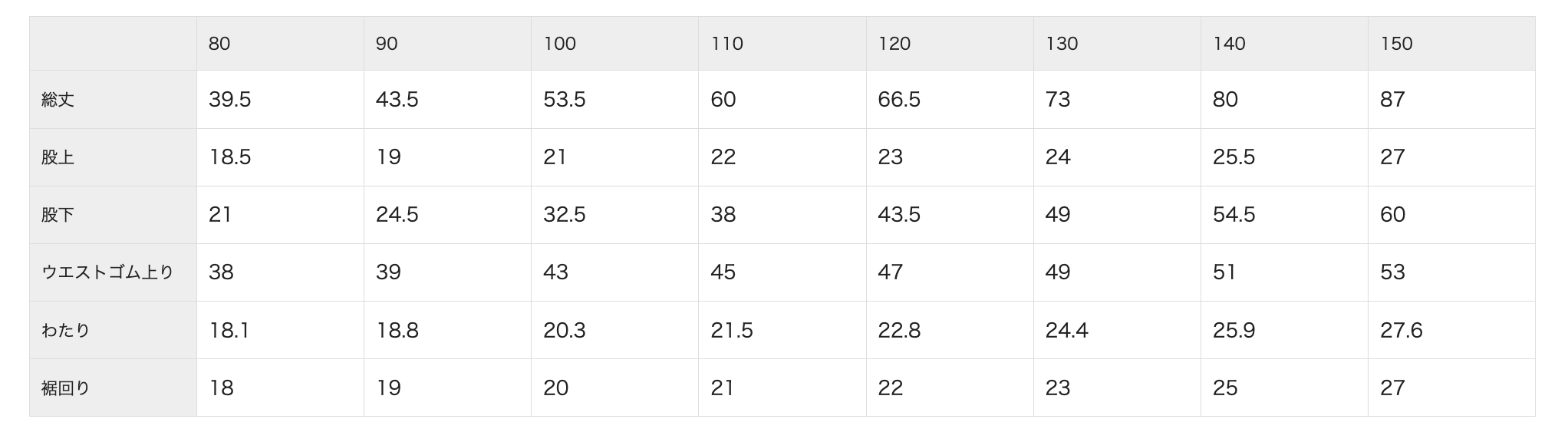Click the わたり row header cell
The image size is (1568, 442).
coord(66,331)
